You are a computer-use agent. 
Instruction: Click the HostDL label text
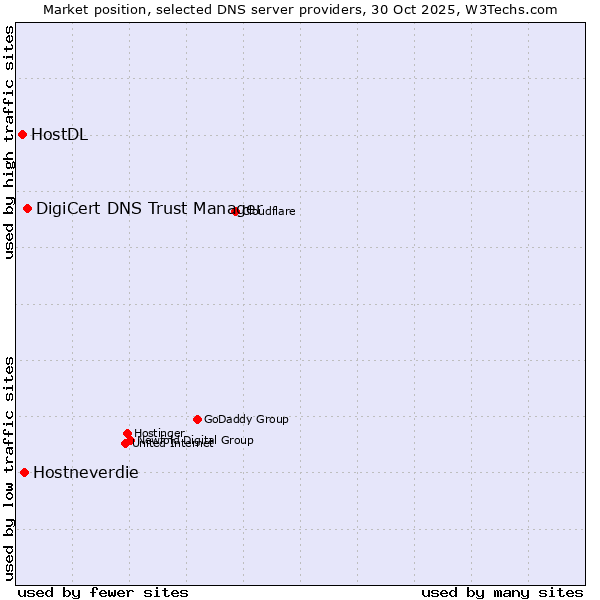[59, 135]
